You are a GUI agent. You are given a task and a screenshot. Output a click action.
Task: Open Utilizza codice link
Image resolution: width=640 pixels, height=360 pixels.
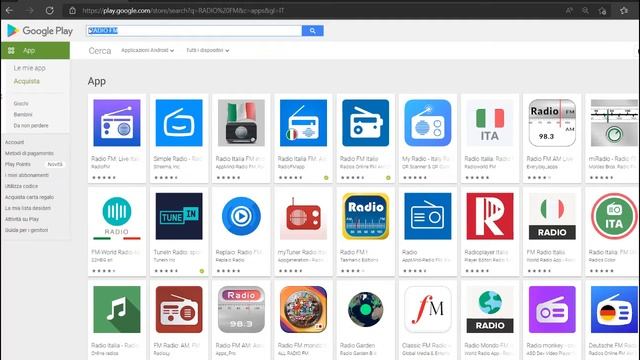22,186
